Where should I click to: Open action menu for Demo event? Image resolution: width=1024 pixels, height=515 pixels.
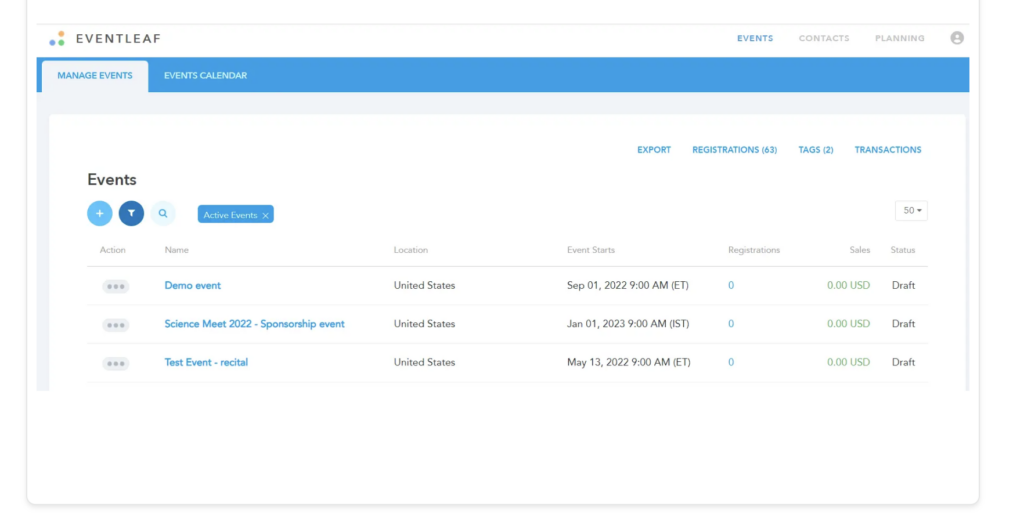coord(115,286)
